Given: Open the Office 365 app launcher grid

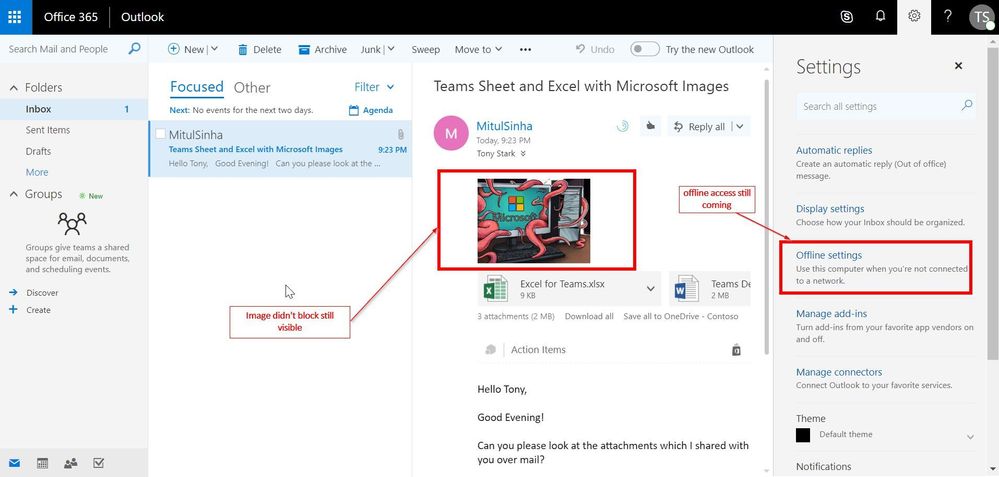Looking at the screenshot, I should (x=15, y=17).
